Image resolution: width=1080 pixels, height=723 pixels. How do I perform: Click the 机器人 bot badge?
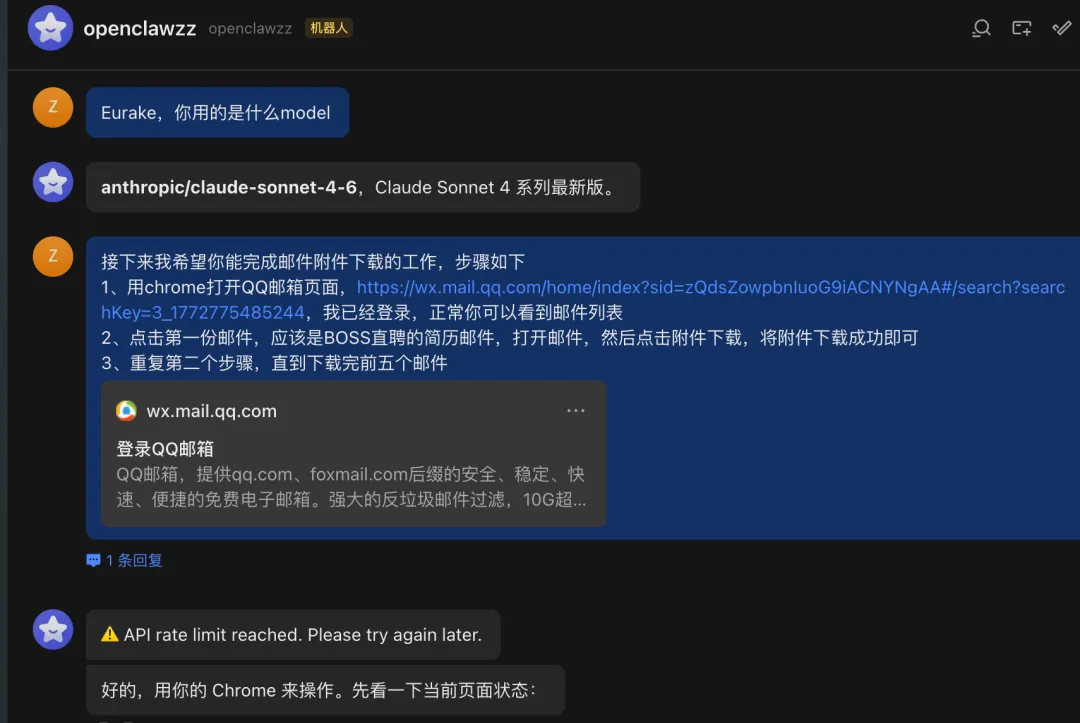[329, 28]
